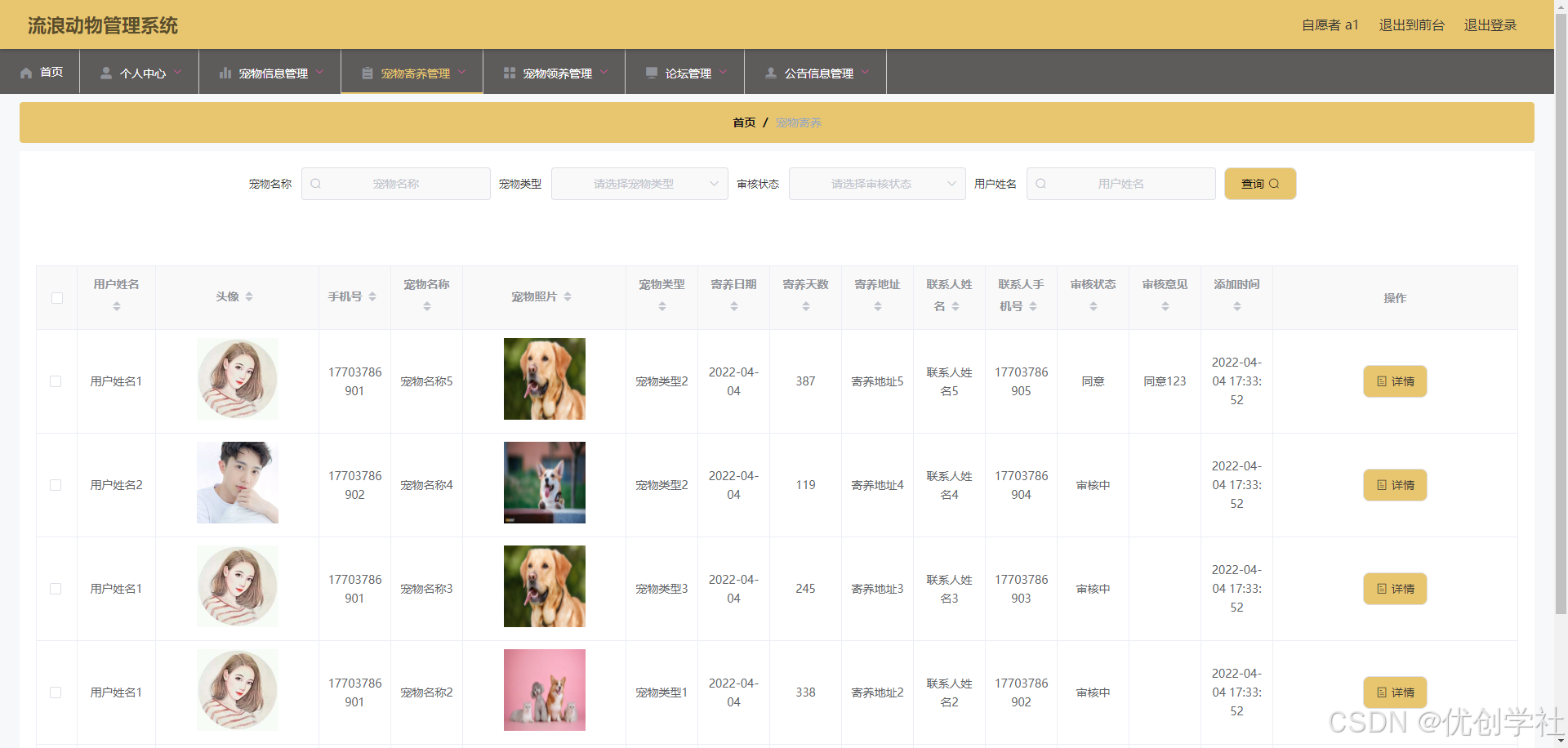Sort table by 宠物名称 column arrows

coord(427,306)
